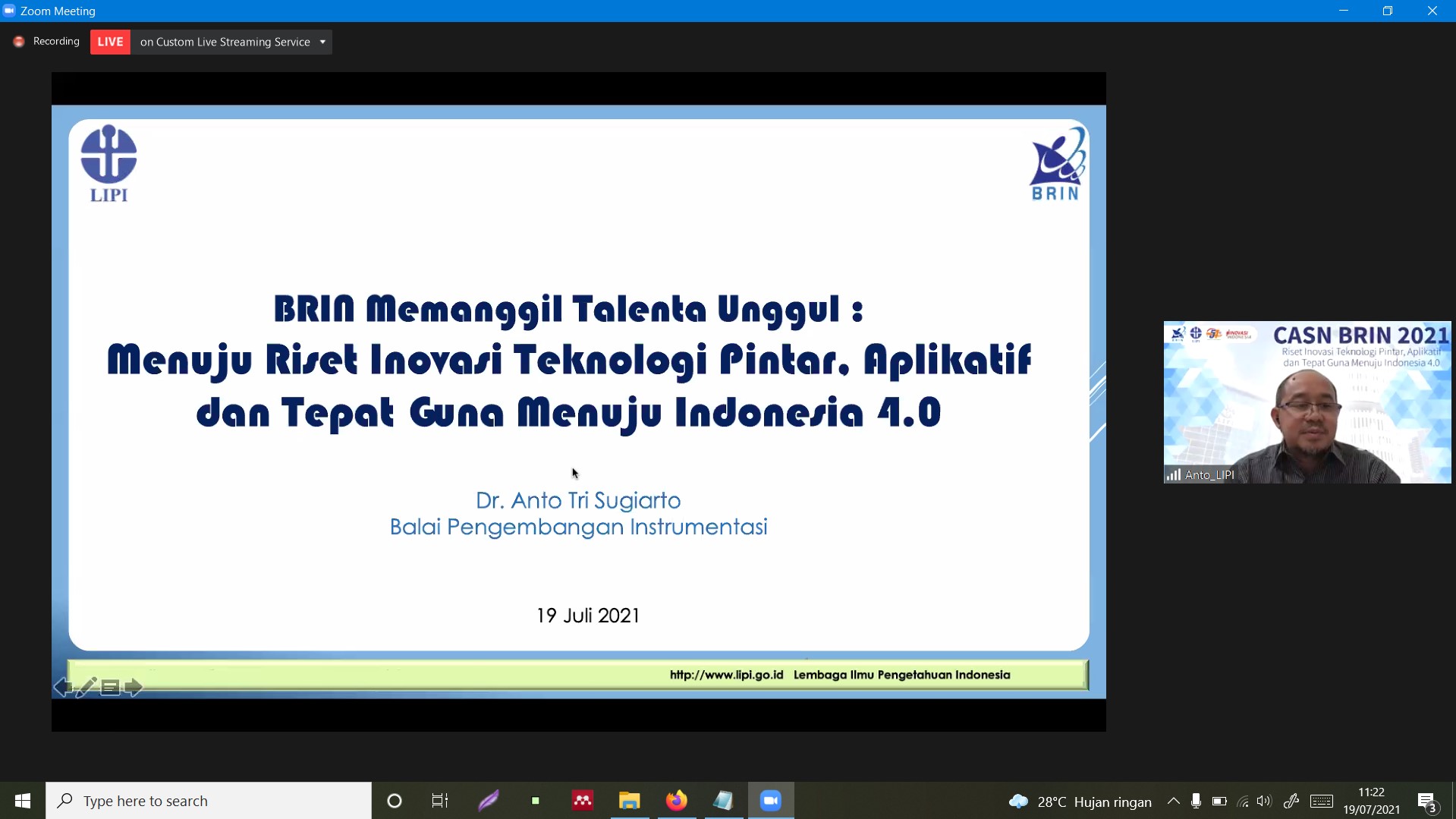Open Task View in the taskbar
This screenshot has width=1456, height=819.
pyautogui.click(x=440, y=801)
